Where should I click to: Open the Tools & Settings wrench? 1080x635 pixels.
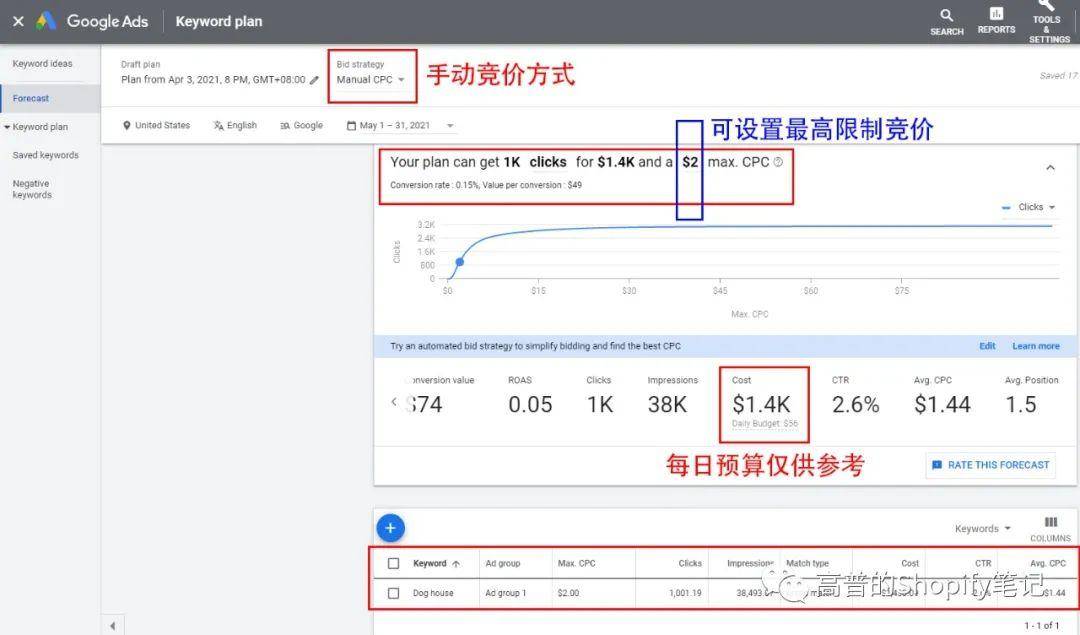click(1046, 6)
